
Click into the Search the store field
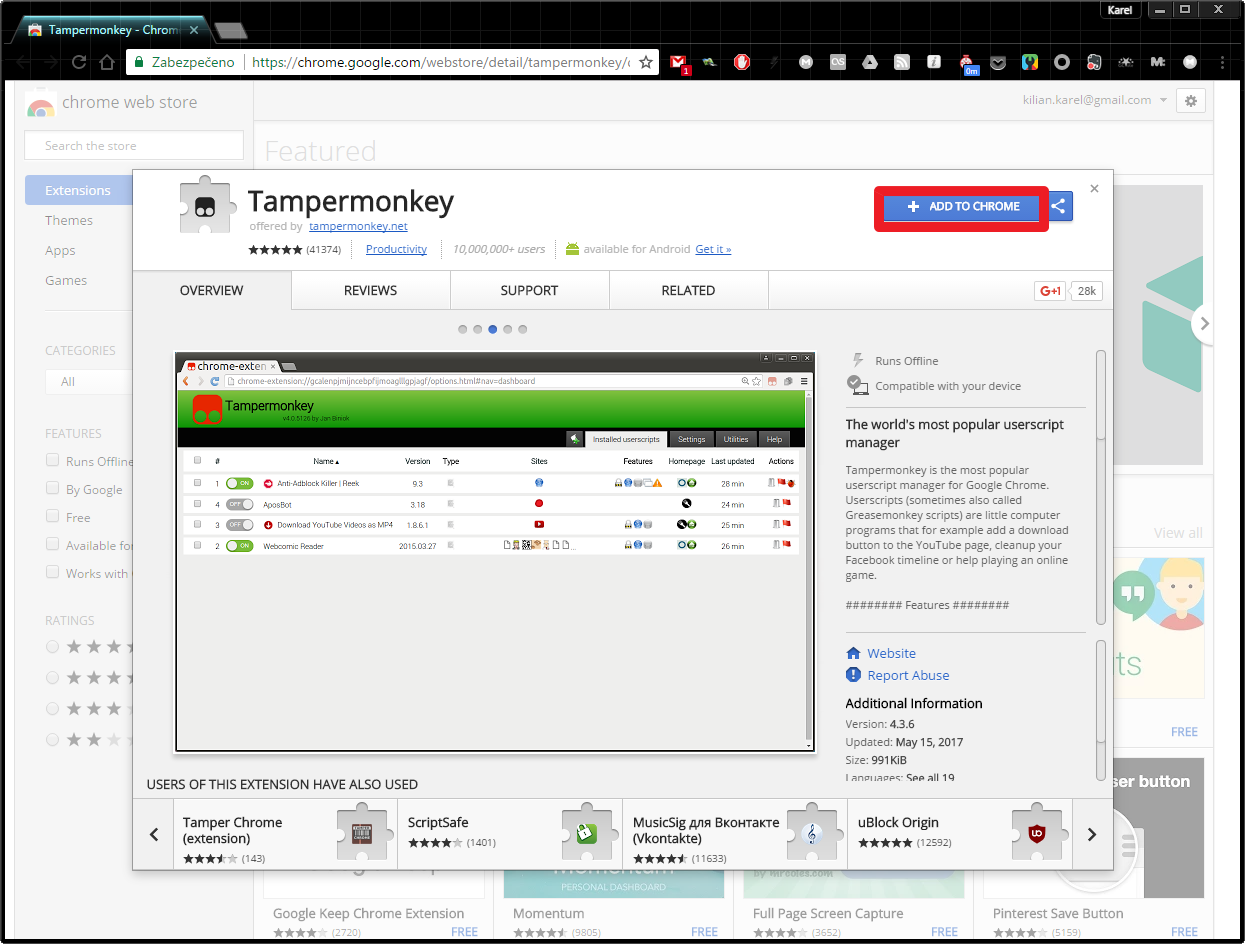click(x=134, y=145)
